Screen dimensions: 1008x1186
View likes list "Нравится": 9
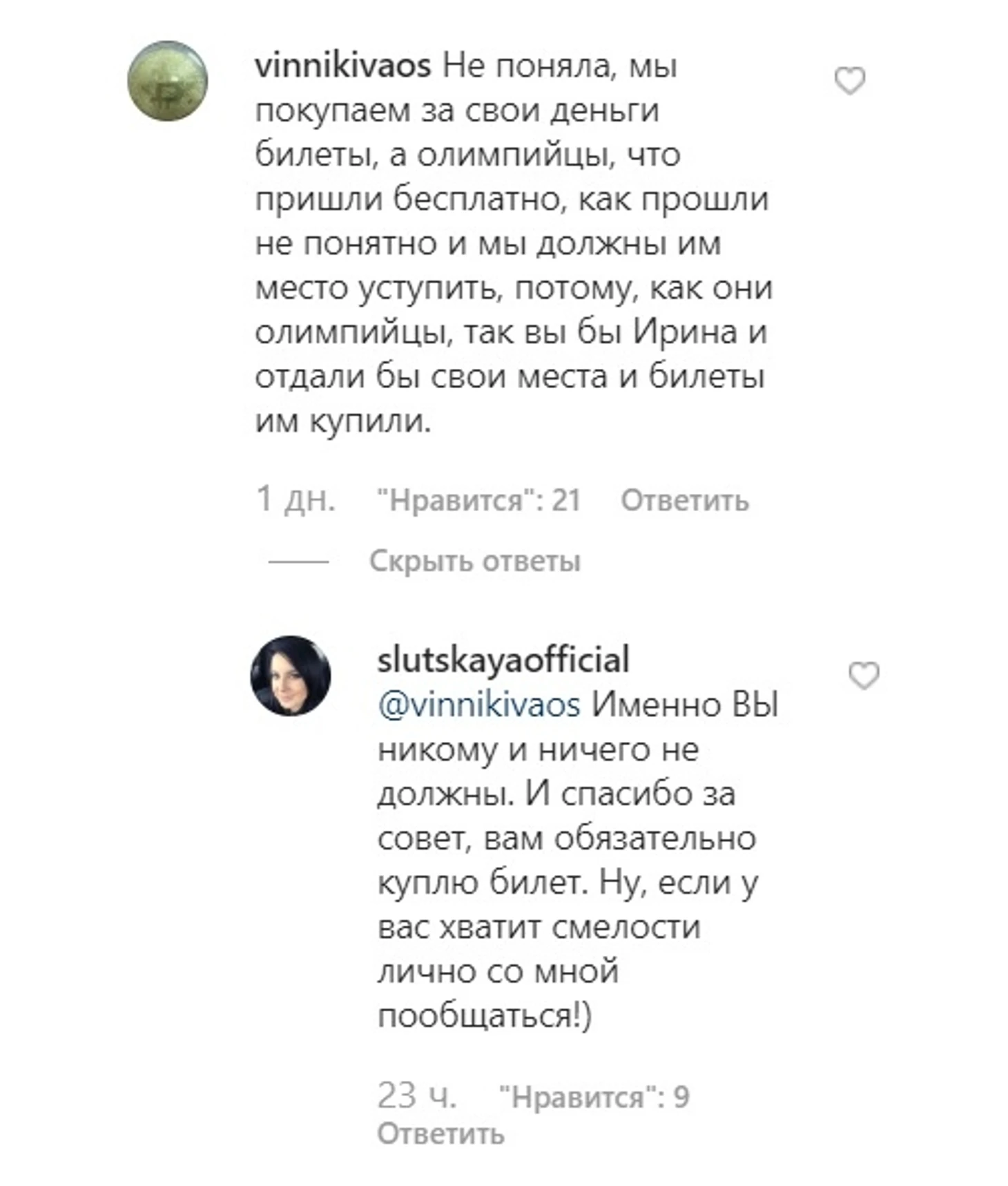[x=594, y=1097]
